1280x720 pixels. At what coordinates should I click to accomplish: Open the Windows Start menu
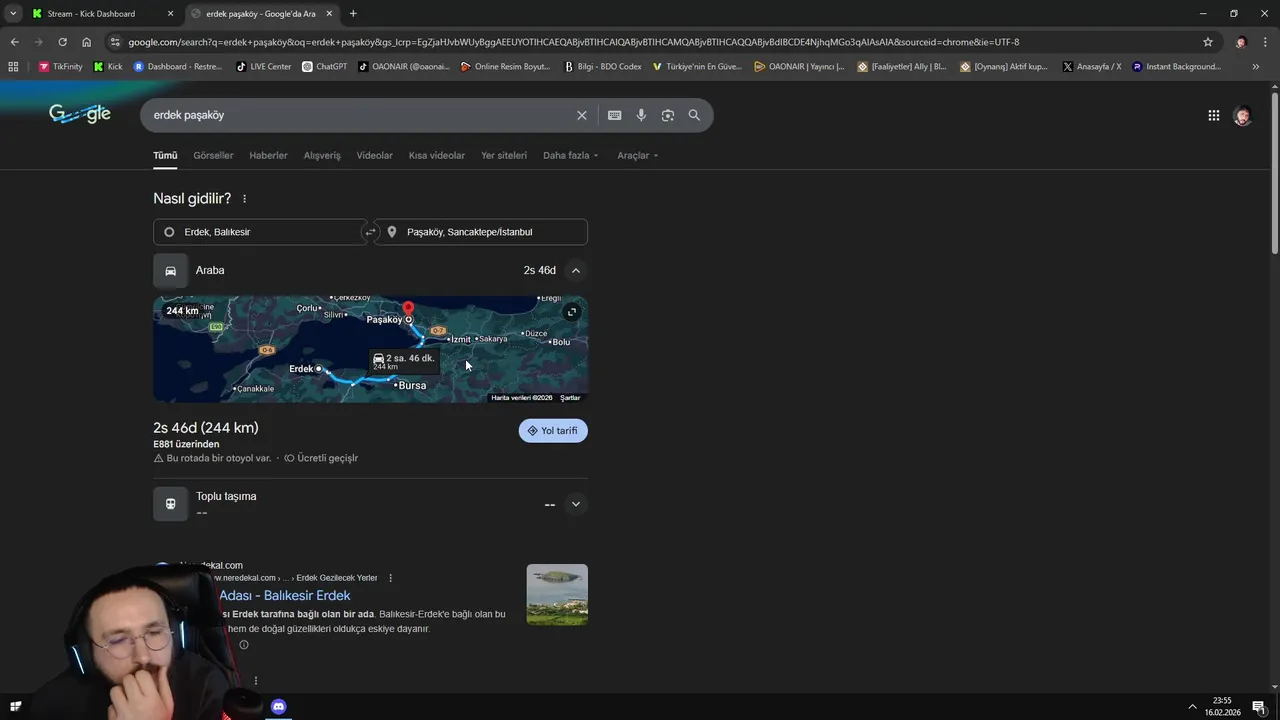(x=15, y=707)
